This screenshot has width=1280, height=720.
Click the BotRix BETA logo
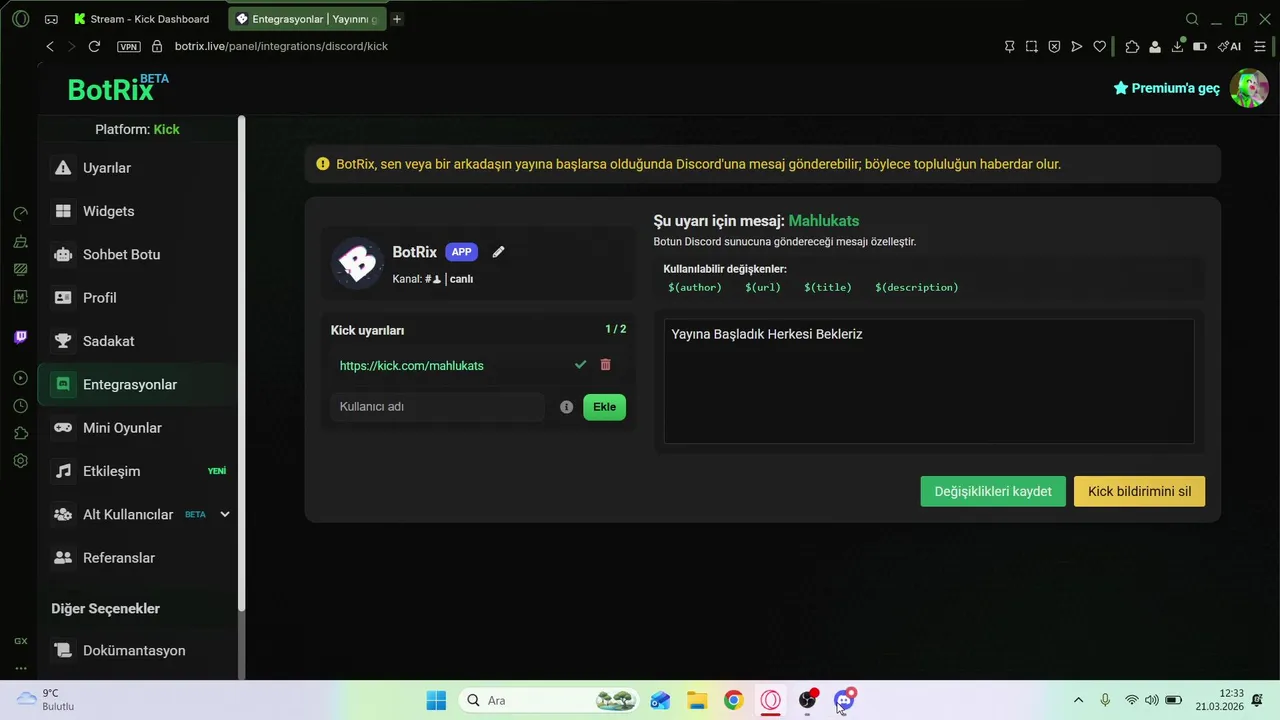[x=118, y=89]
